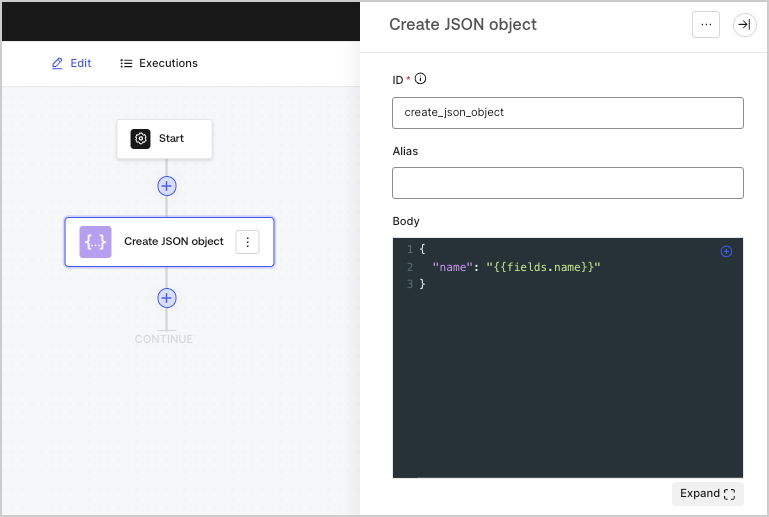
Task: Add a step below Create JSON object
Action: click(x=167, y=298)
